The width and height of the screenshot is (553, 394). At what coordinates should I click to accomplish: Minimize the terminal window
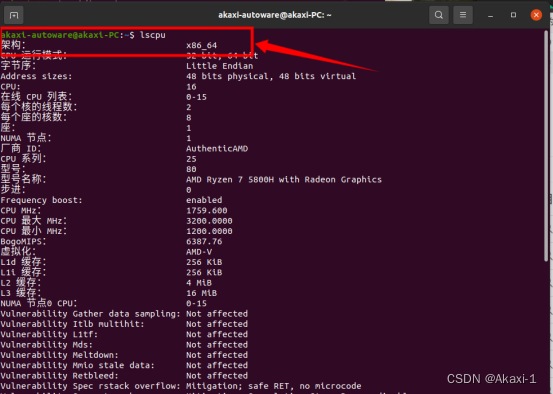pos(490,16)
